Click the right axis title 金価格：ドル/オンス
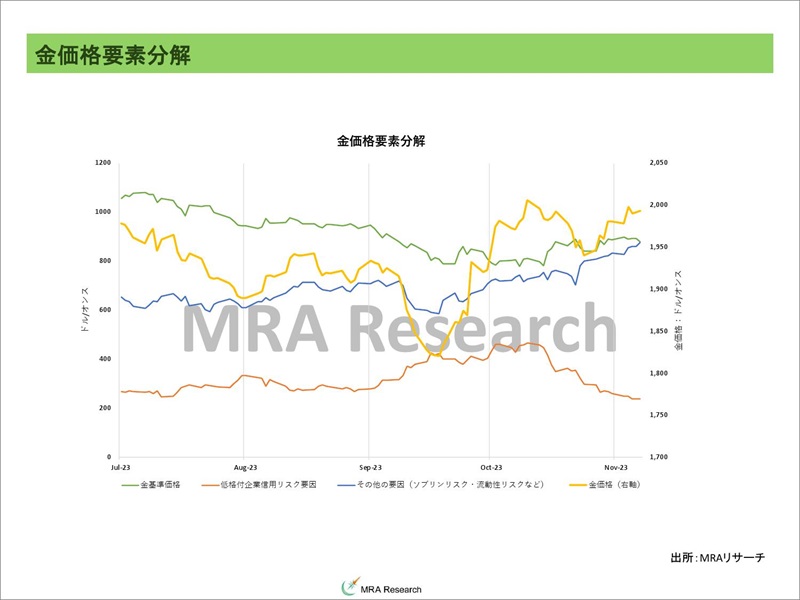The height and width of the screenshot is (600, 800). coord(679,310)
